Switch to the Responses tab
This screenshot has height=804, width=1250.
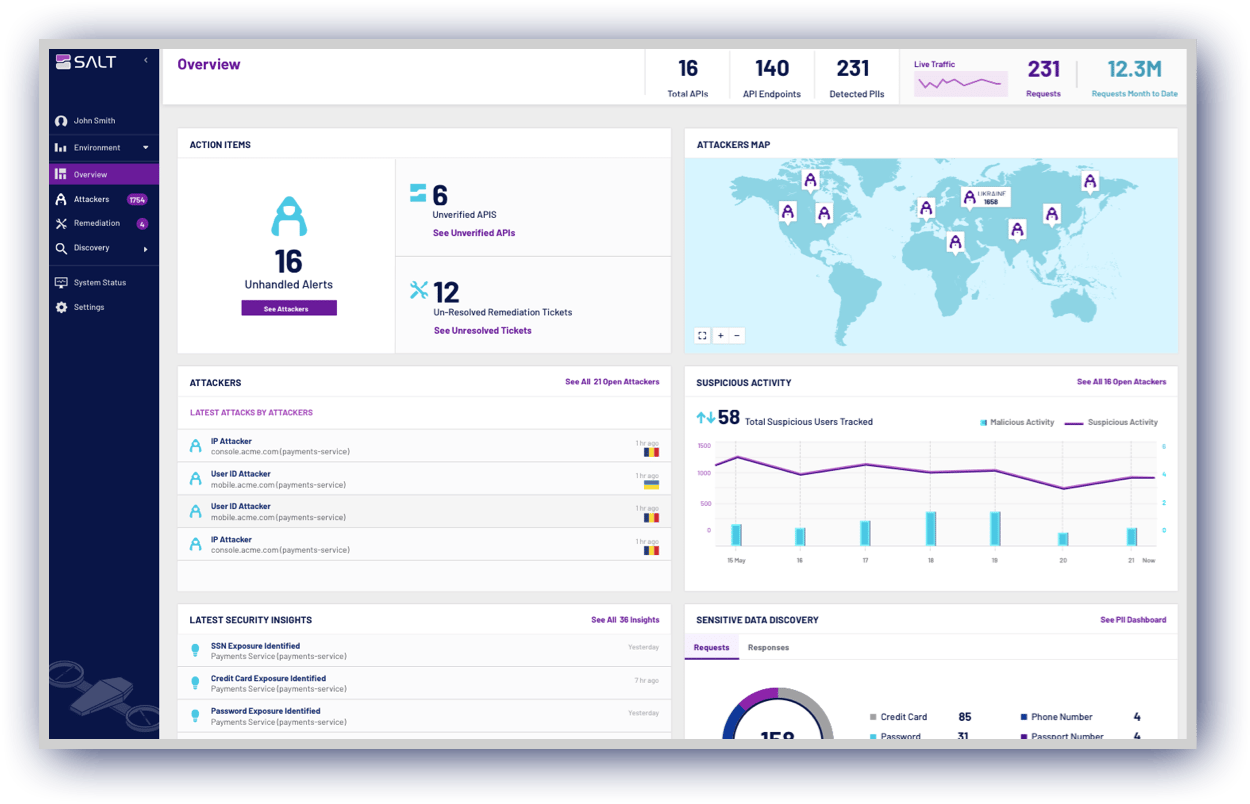pyautogui.click(x=768, y=648)
